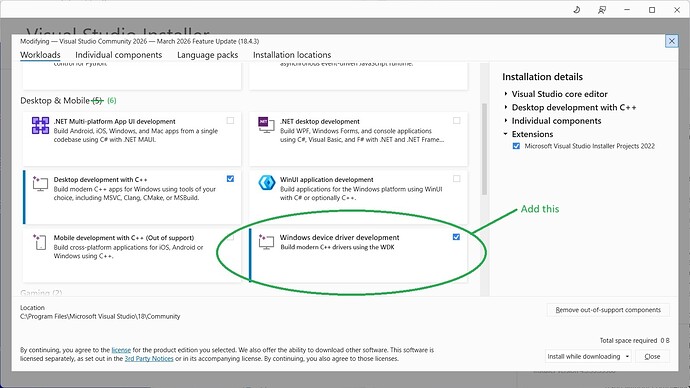The image size is (690, 388).
Task: Collapse the Extensions section
Action: (x=506, y=134)
